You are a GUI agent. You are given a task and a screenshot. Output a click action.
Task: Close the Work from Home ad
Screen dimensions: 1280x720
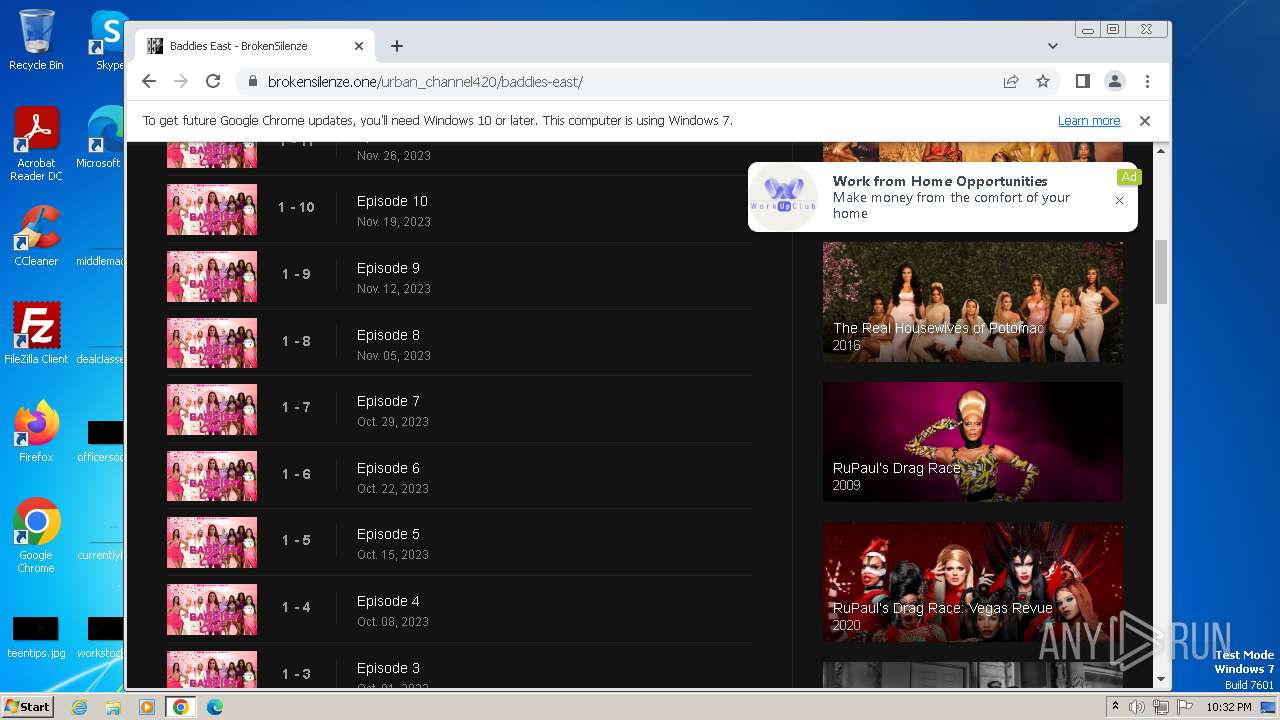pyautogui.click(x=1119, y=200)
